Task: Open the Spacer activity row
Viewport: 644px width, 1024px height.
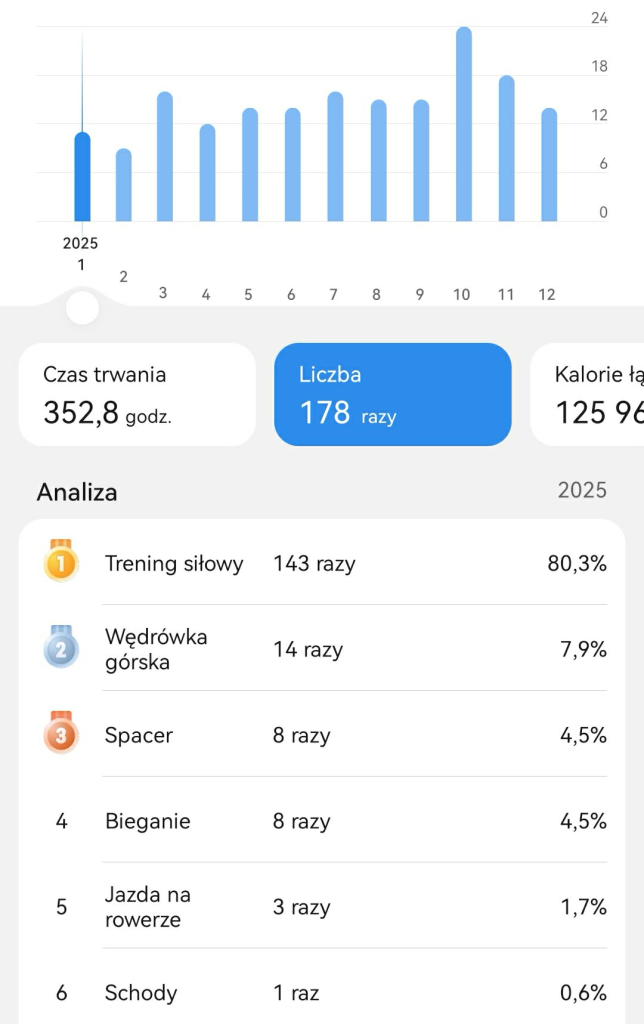Action: [322, 735]
